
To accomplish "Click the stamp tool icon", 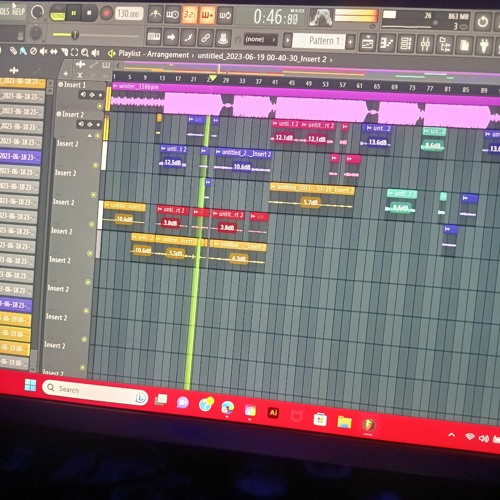I will (x=223, y=39).
